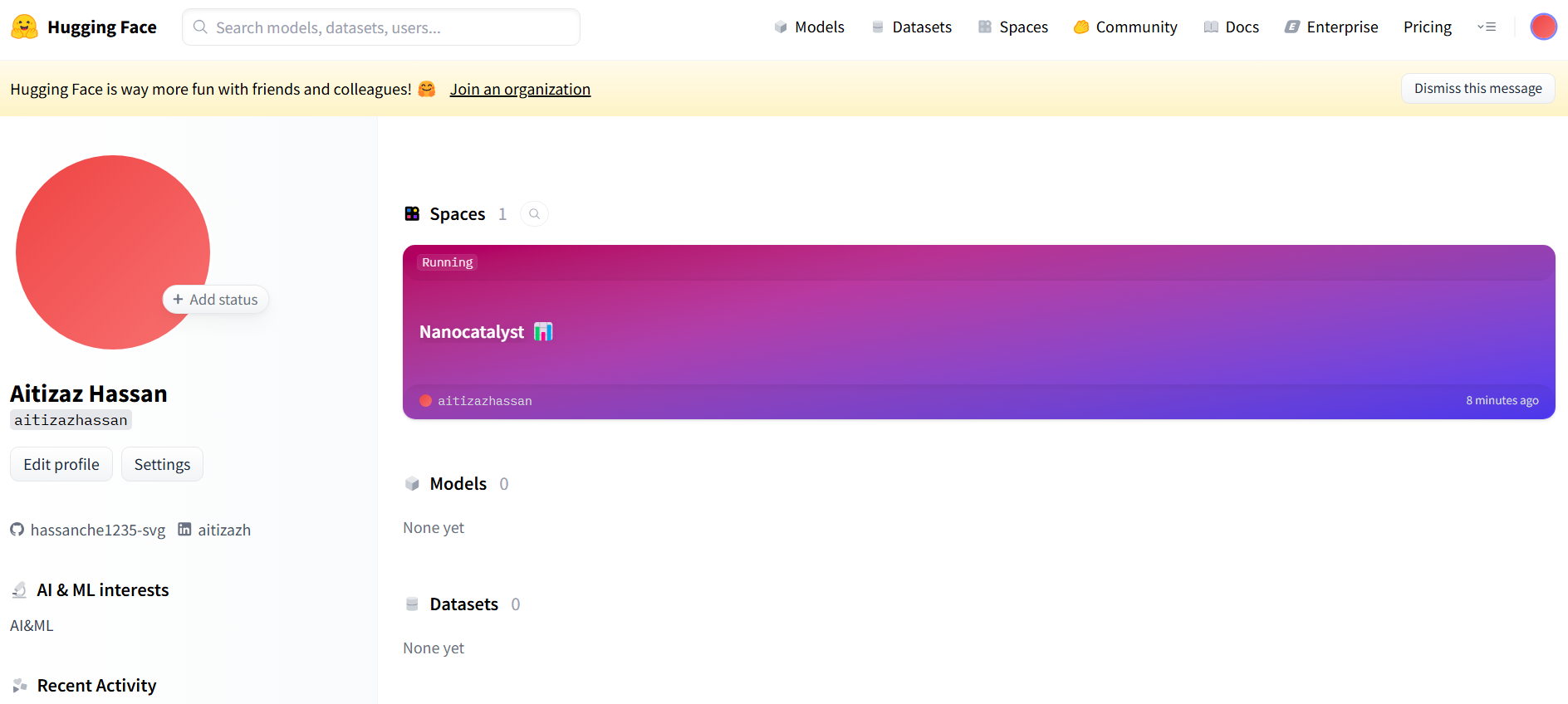Dismiss this message banner
The width and height of the screenshot is (1568, 704).
click(x=1478, y=88)
